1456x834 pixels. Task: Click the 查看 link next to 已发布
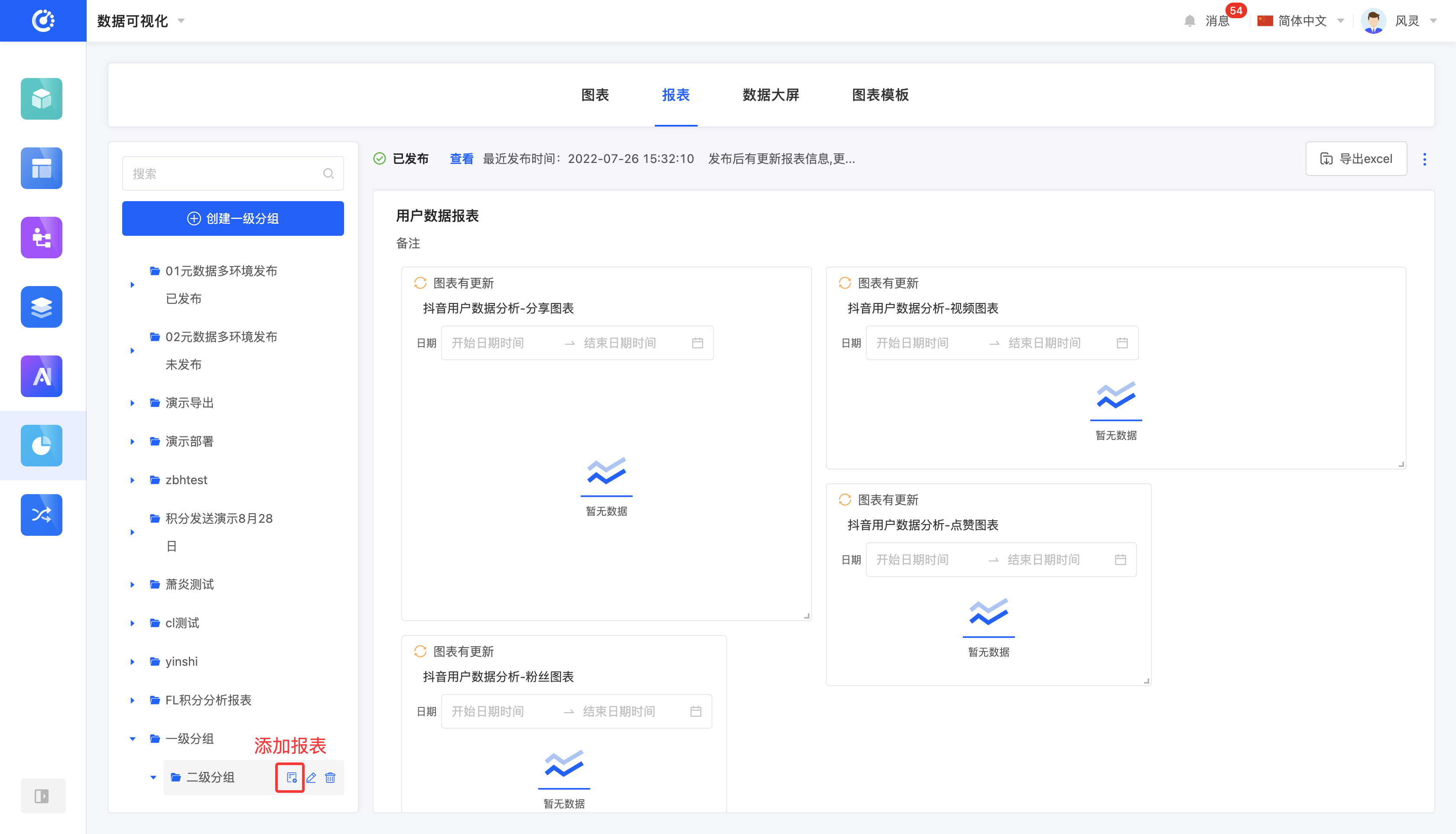(461, 159)
